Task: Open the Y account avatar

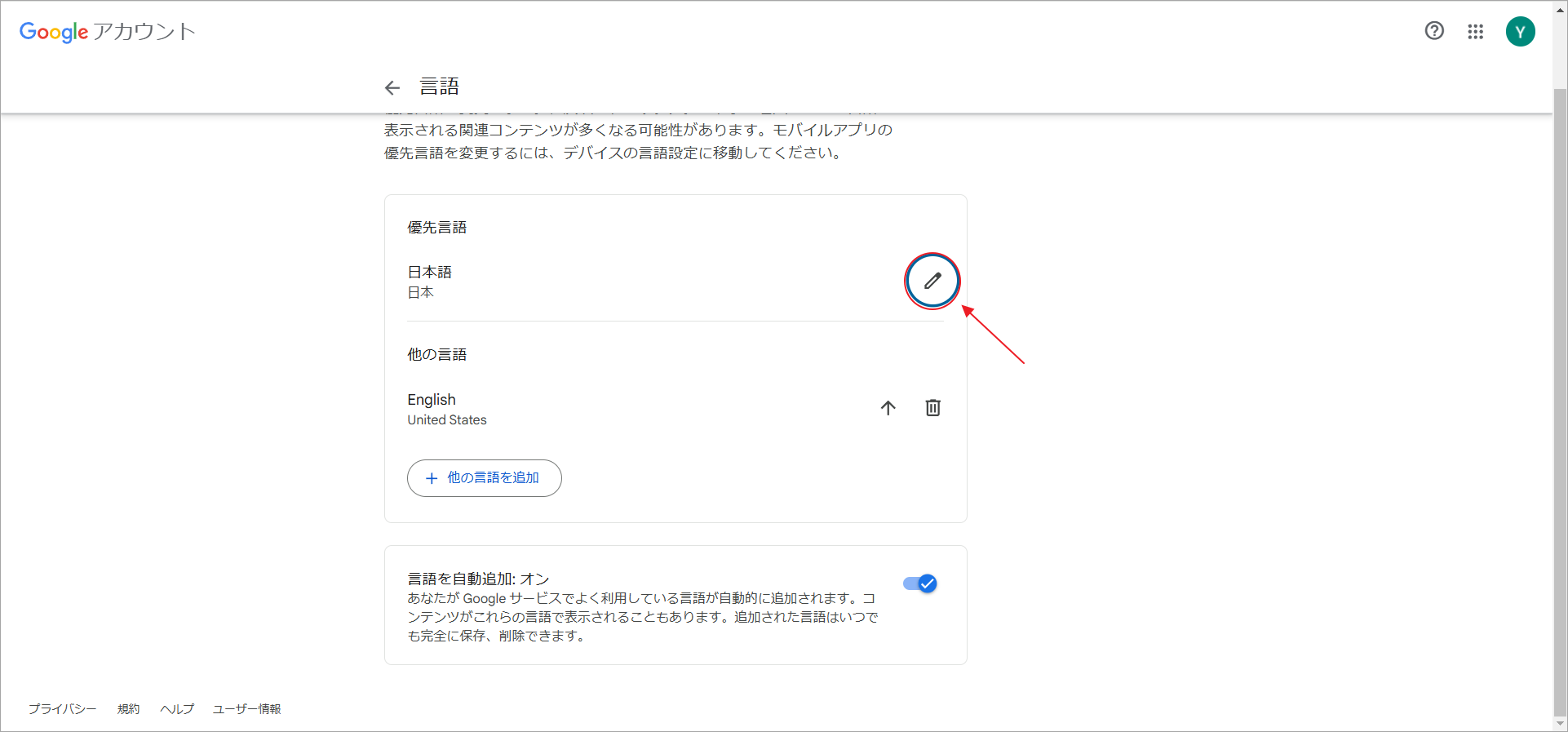Action: tap(1521, 32)
